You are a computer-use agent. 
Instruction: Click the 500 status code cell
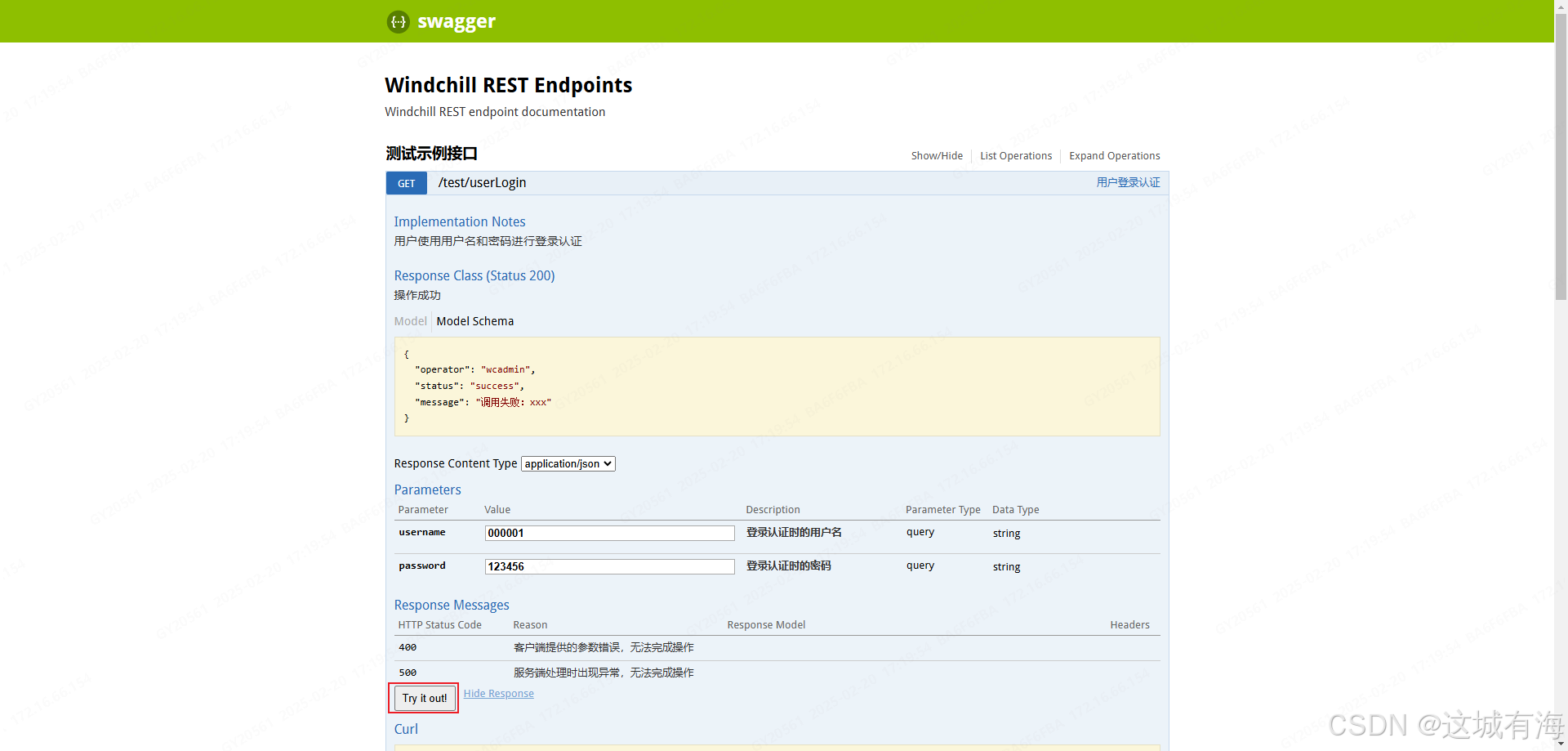408,673
